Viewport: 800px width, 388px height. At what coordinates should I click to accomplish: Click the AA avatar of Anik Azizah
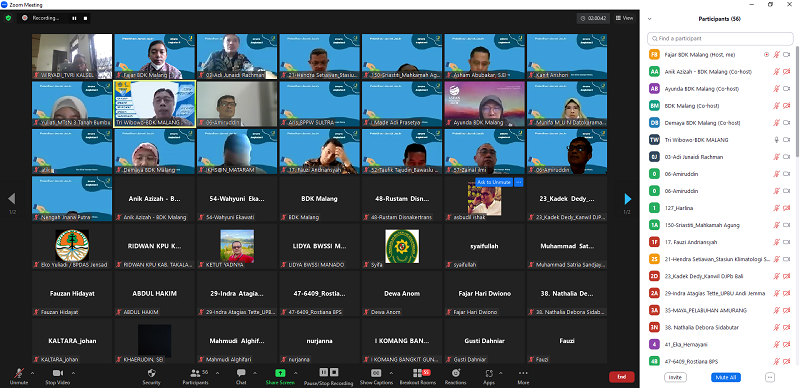(654, 71)
